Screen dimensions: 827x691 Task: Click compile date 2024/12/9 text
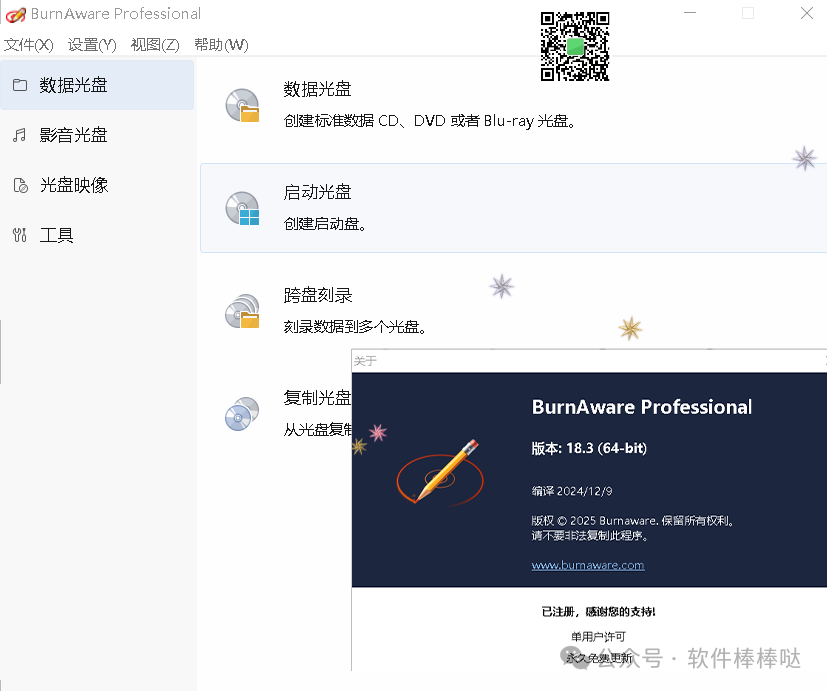584,491
